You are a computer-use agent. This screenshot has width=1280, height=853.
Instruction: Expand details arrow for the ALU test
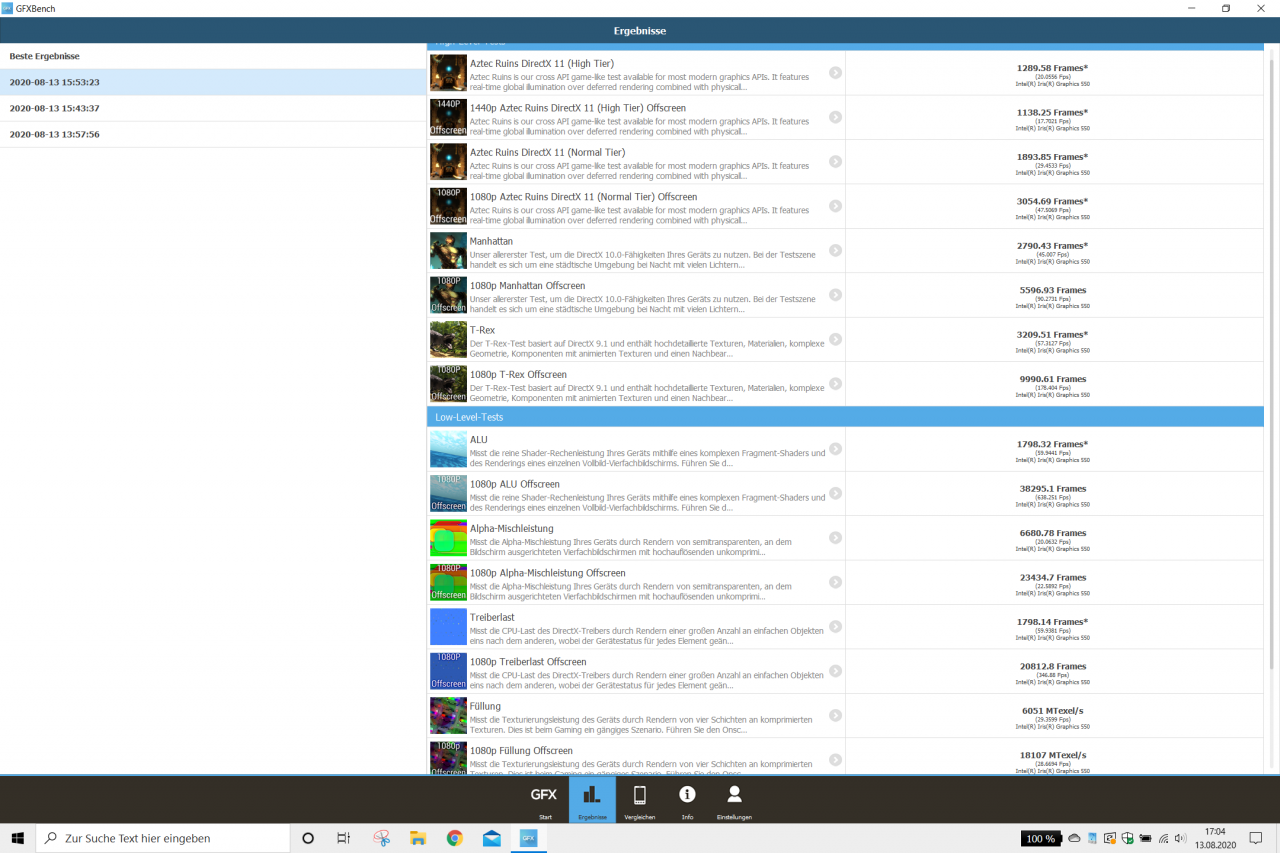pyautogui.click(x=835, y=449)
